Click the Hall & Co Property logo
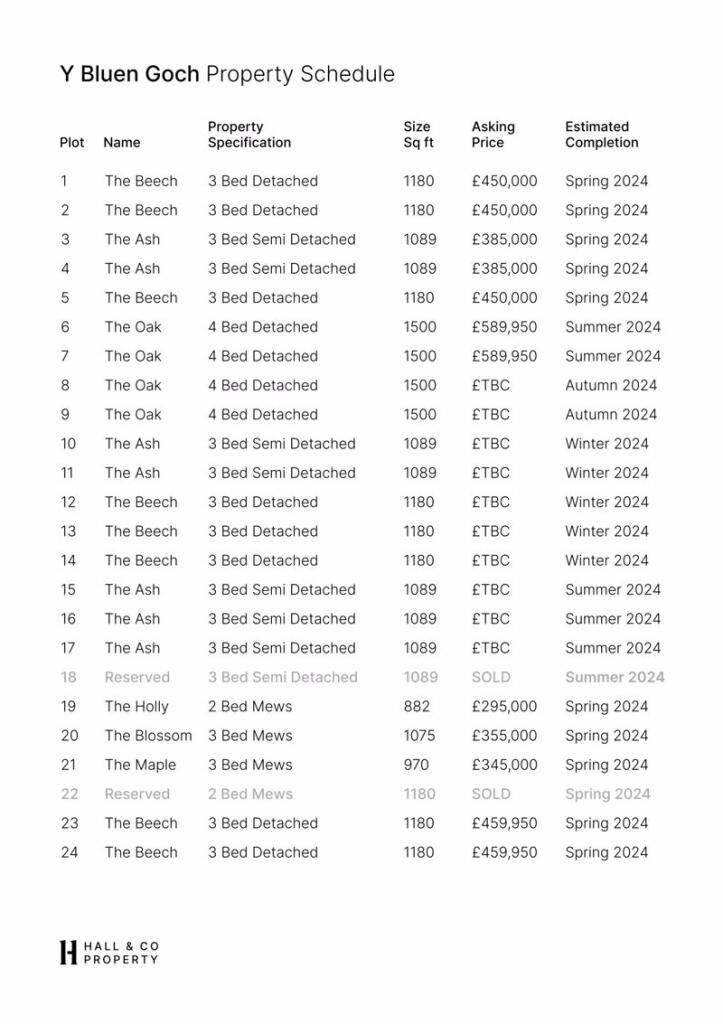This screenshot has width=723, height=1024. click(x=108, y=952)
